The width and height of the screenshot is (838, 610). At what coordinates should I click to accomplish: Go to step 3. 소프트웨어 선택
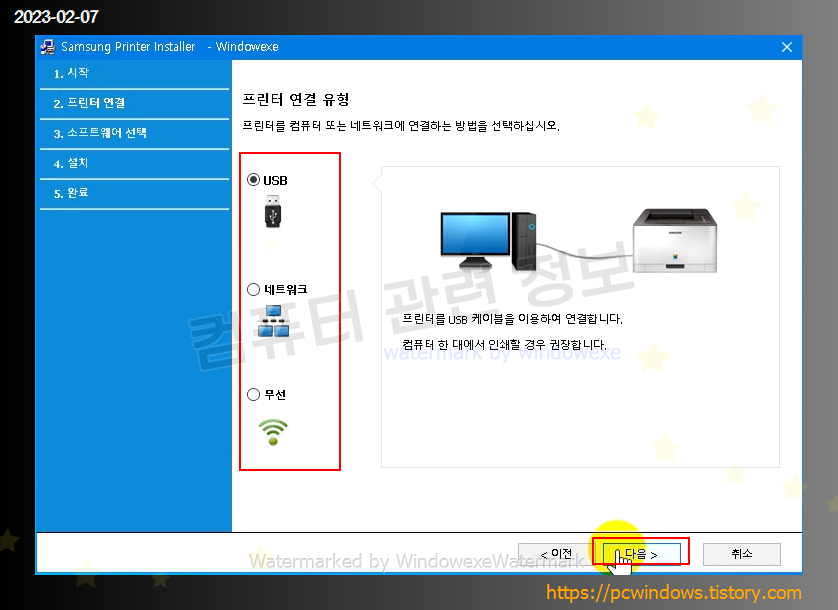[x=134, y=134]
